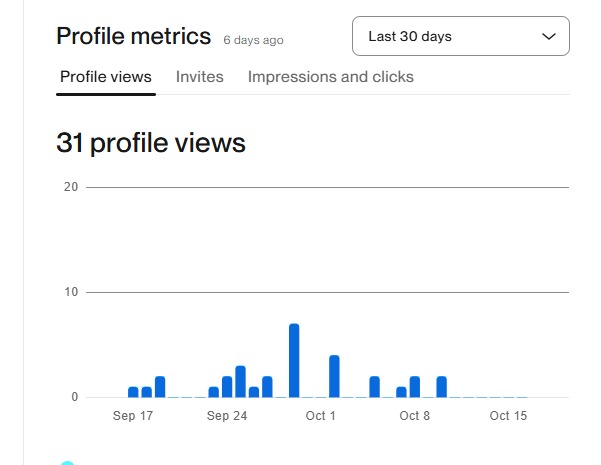Click the "31 profile views" total
Image resolution: width=601 pixels, height=465 pixels.
pos(150,143)
